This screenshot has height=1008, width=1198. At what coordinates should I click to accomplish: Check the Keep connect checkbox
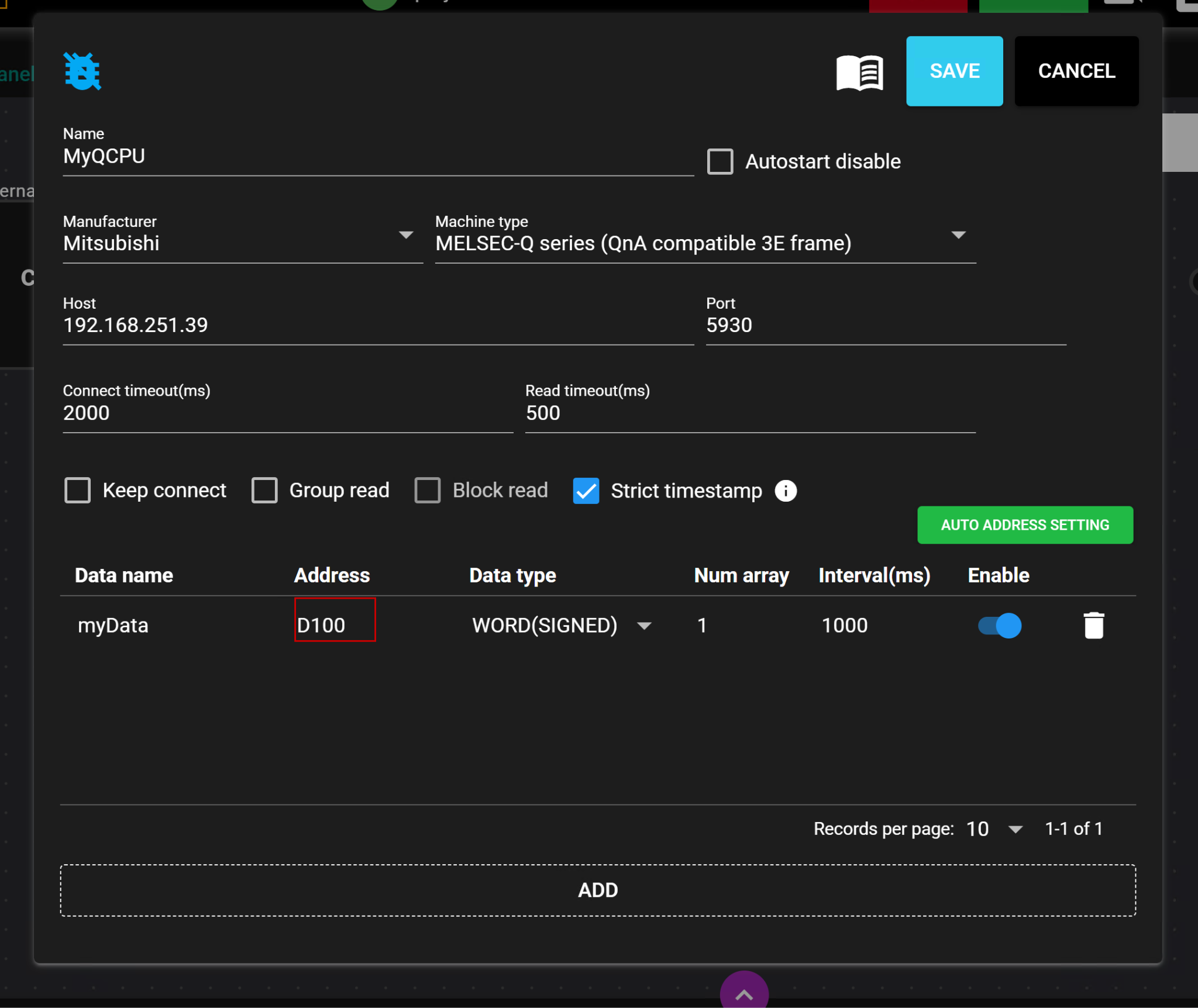78,490
